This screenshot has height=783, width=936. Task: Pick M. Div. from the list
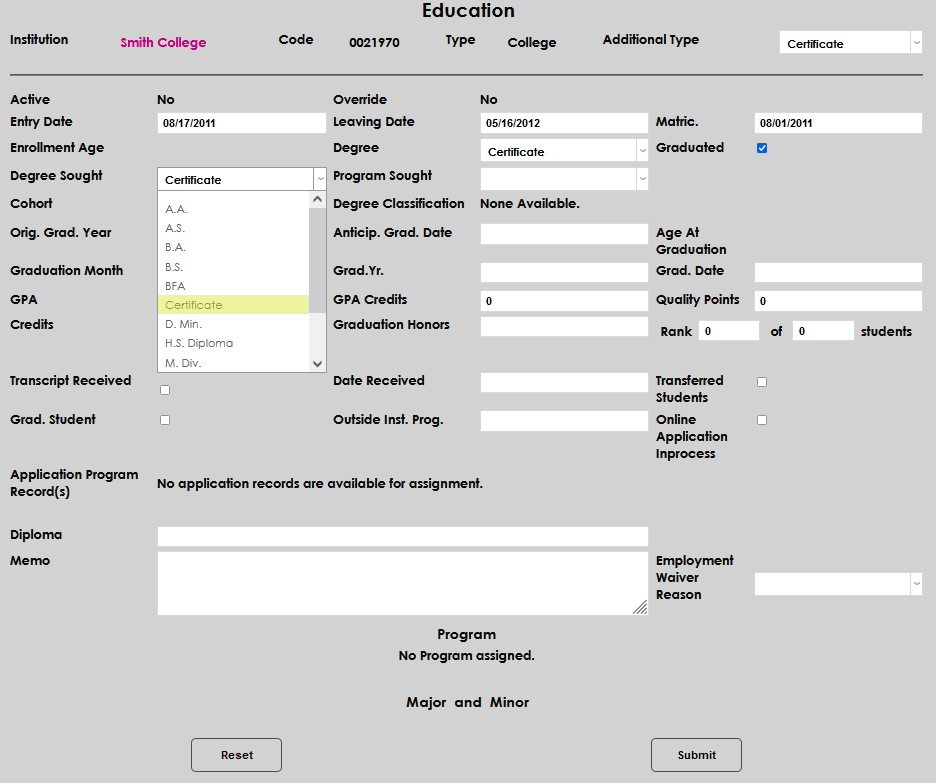[x=183, y=363]
